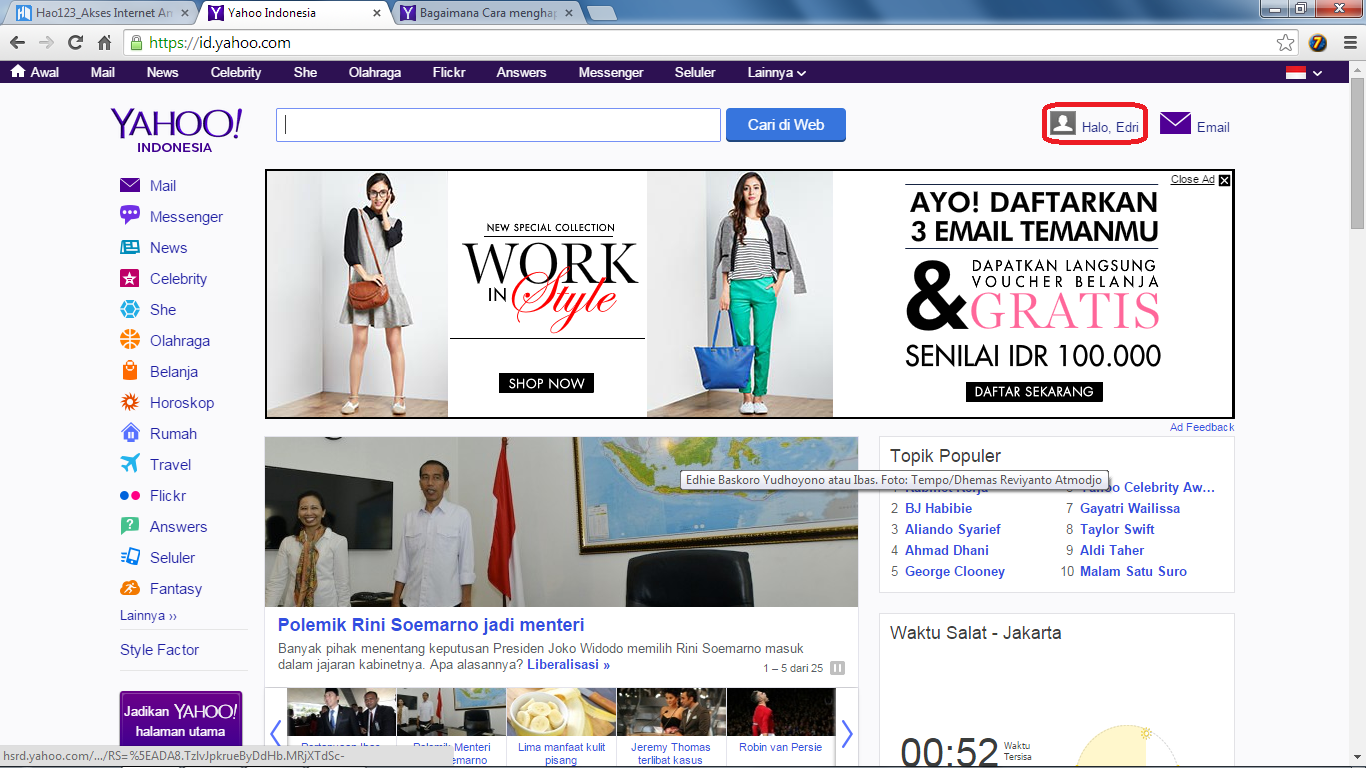Viewport: 1366px width, 768px height.
Task: Click the Jadikan Yahoo halaman utama button
Action: pos(181,721)
